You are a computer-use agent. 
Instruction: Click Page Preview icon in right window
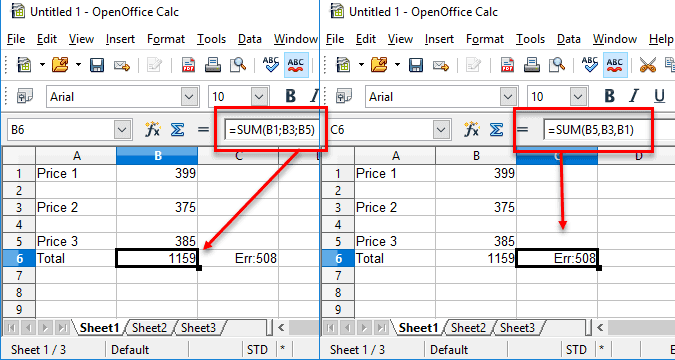[557, 65]
